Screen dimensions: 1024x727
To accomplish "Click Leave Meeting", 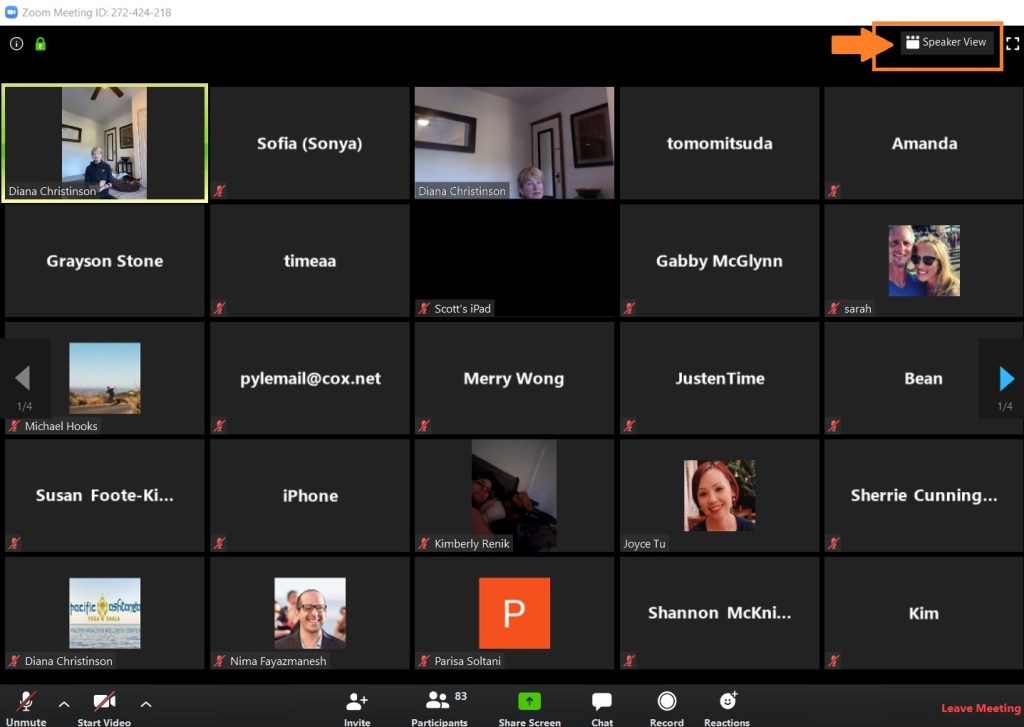I will [980, 708].
